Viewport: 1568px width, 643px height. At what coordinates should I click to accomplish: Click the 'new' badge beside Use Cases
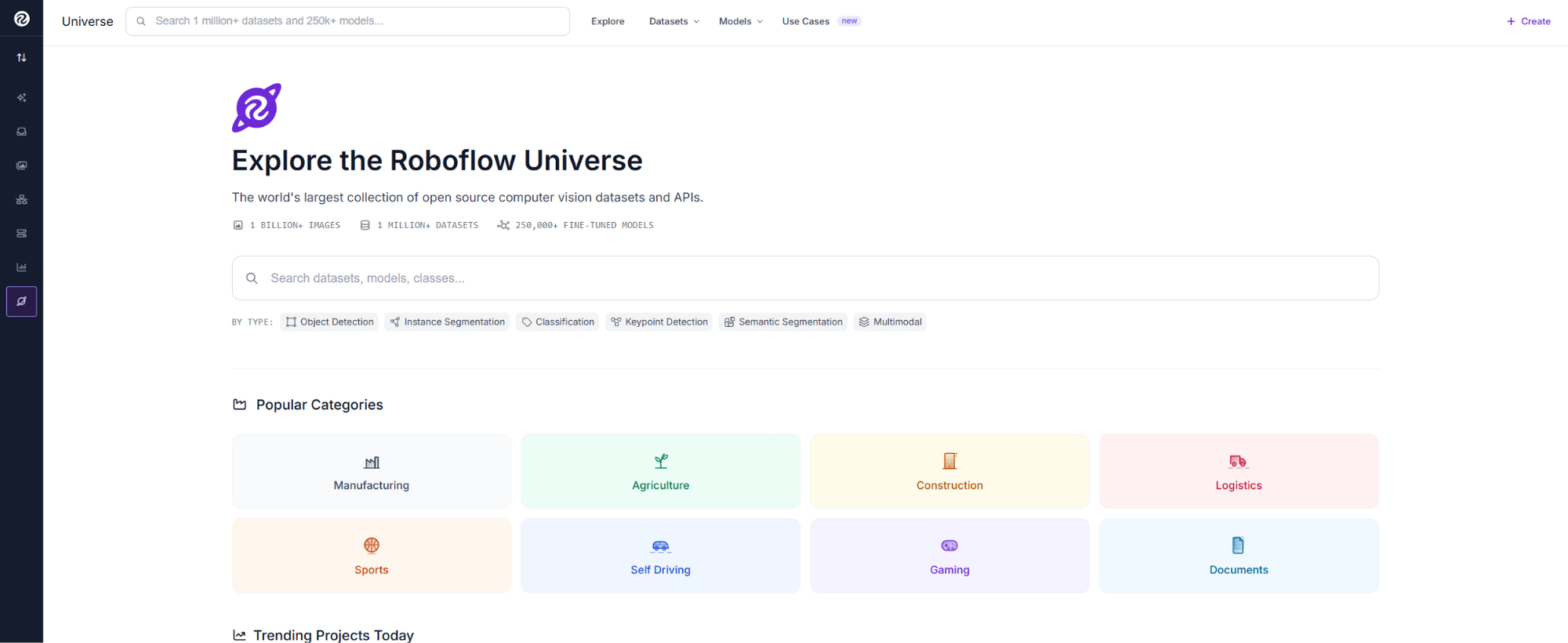[x=849, y=21]
